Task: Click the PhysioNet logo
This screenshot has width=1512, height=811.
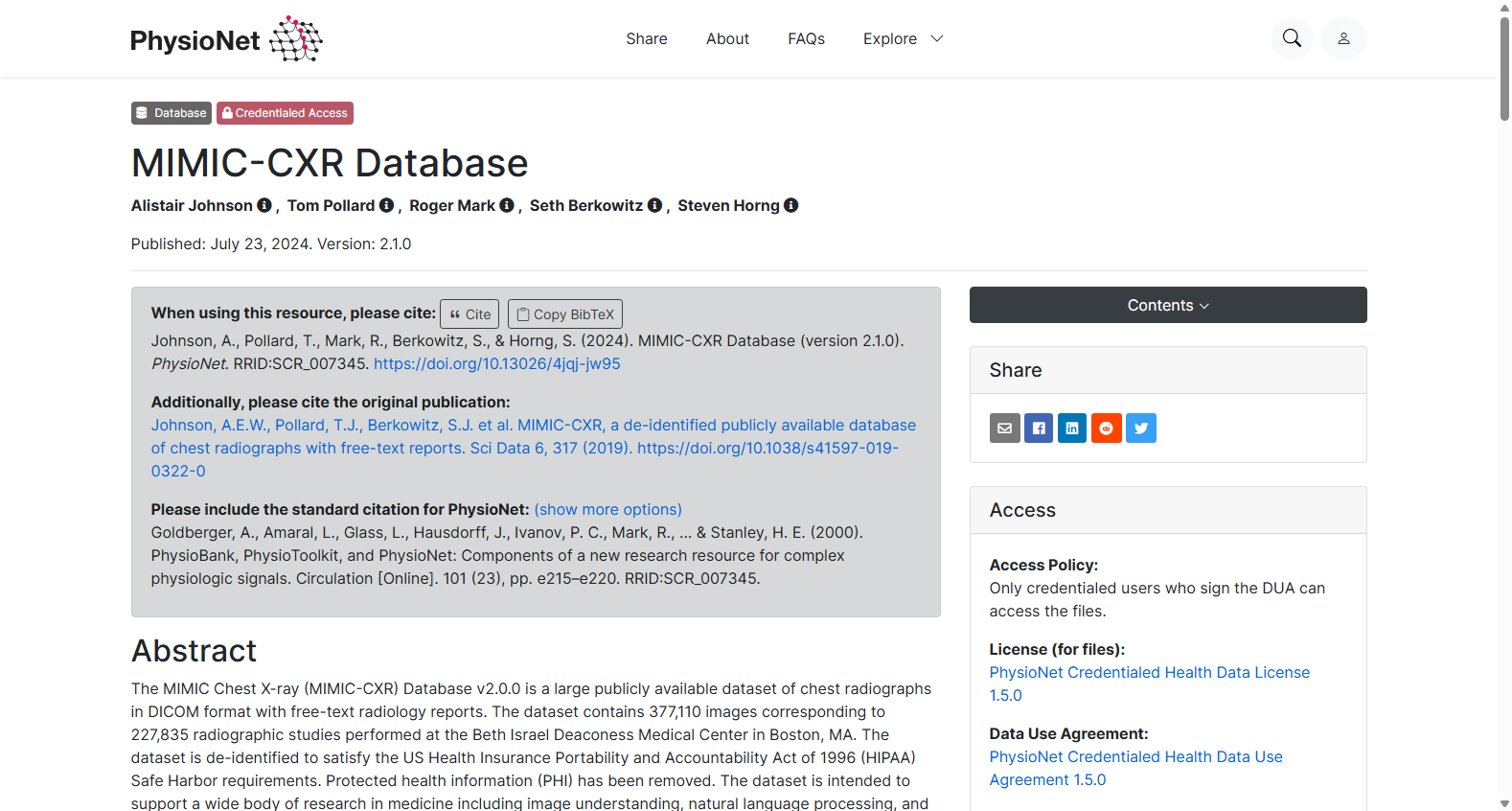Action: [x=226, y=39]
